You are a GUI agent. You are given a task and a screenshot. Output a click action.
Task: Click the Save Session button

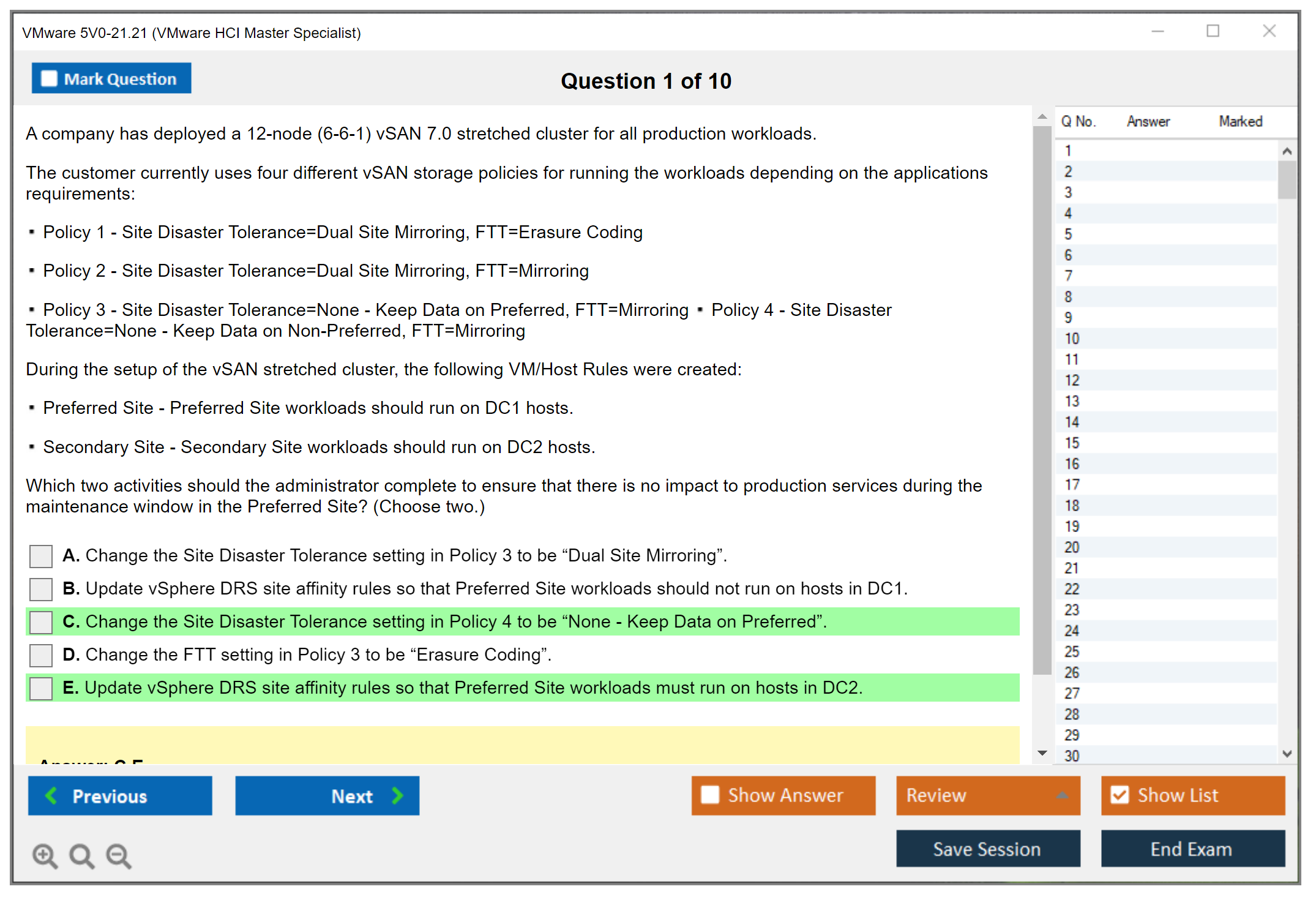pyautogui.click(x=987, y=849)
